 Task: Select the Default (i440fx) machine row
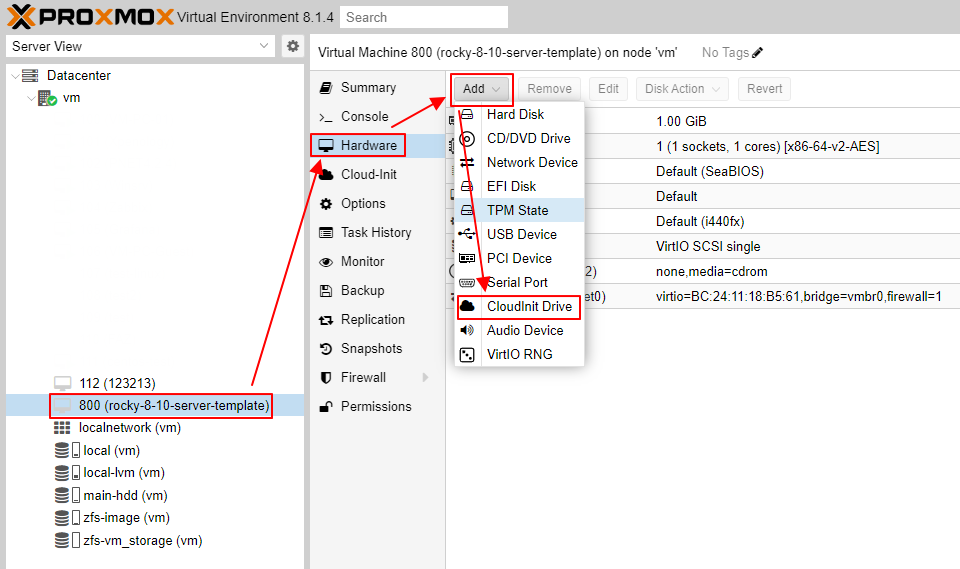[x=703, y=222]
